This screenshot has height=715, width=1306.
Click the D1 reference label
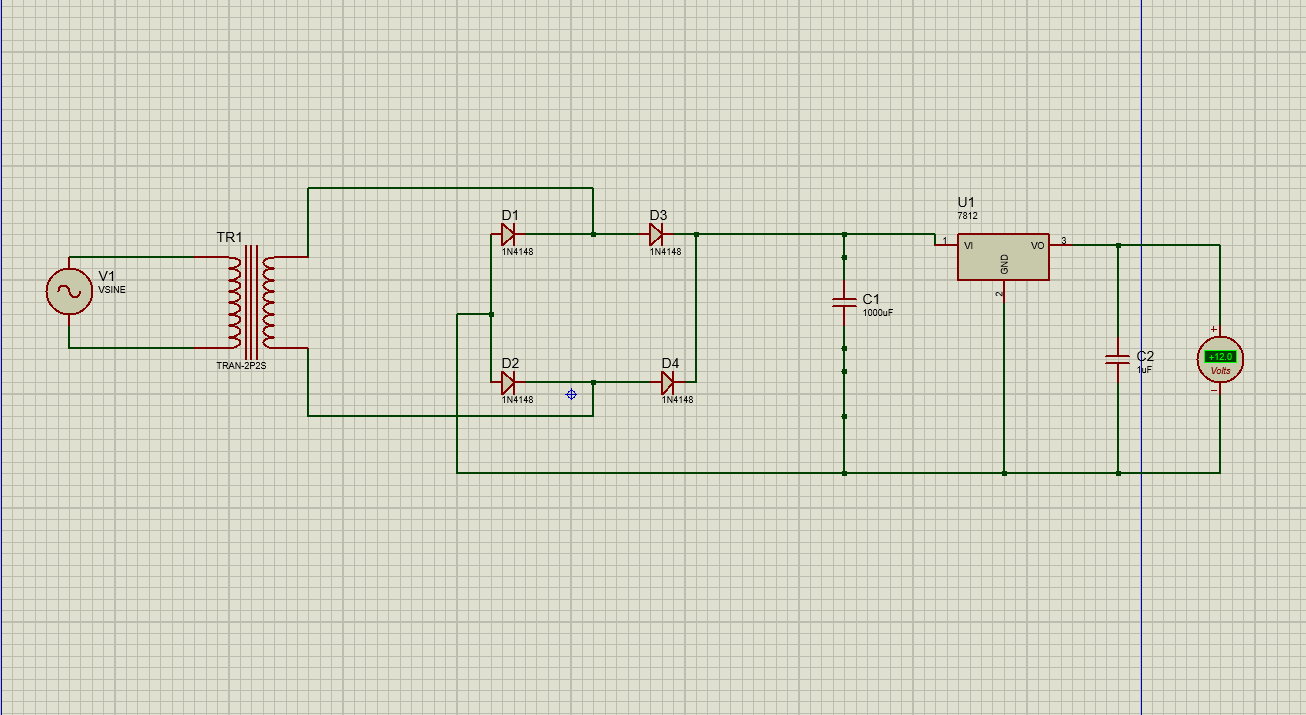pos(510,215)
